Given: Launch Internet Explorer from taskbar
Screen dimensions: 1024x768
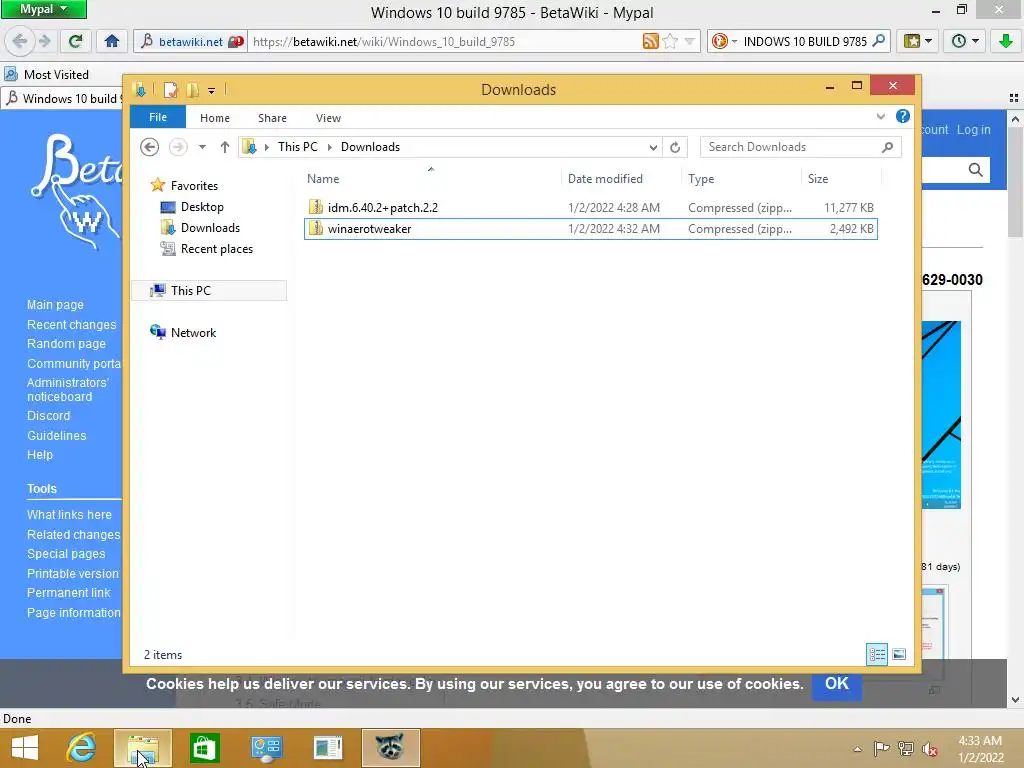Looking at the screenshot, I should 82,748.
